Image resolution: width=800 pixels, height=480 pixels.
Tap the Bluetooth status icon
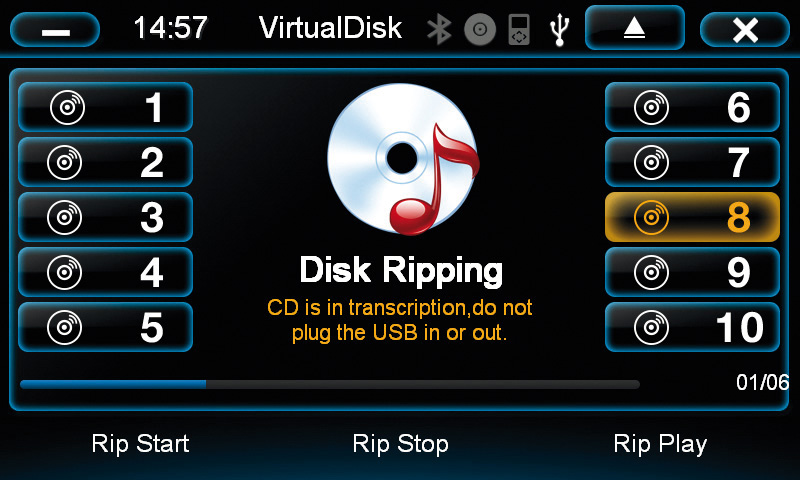tap(439, 29)
